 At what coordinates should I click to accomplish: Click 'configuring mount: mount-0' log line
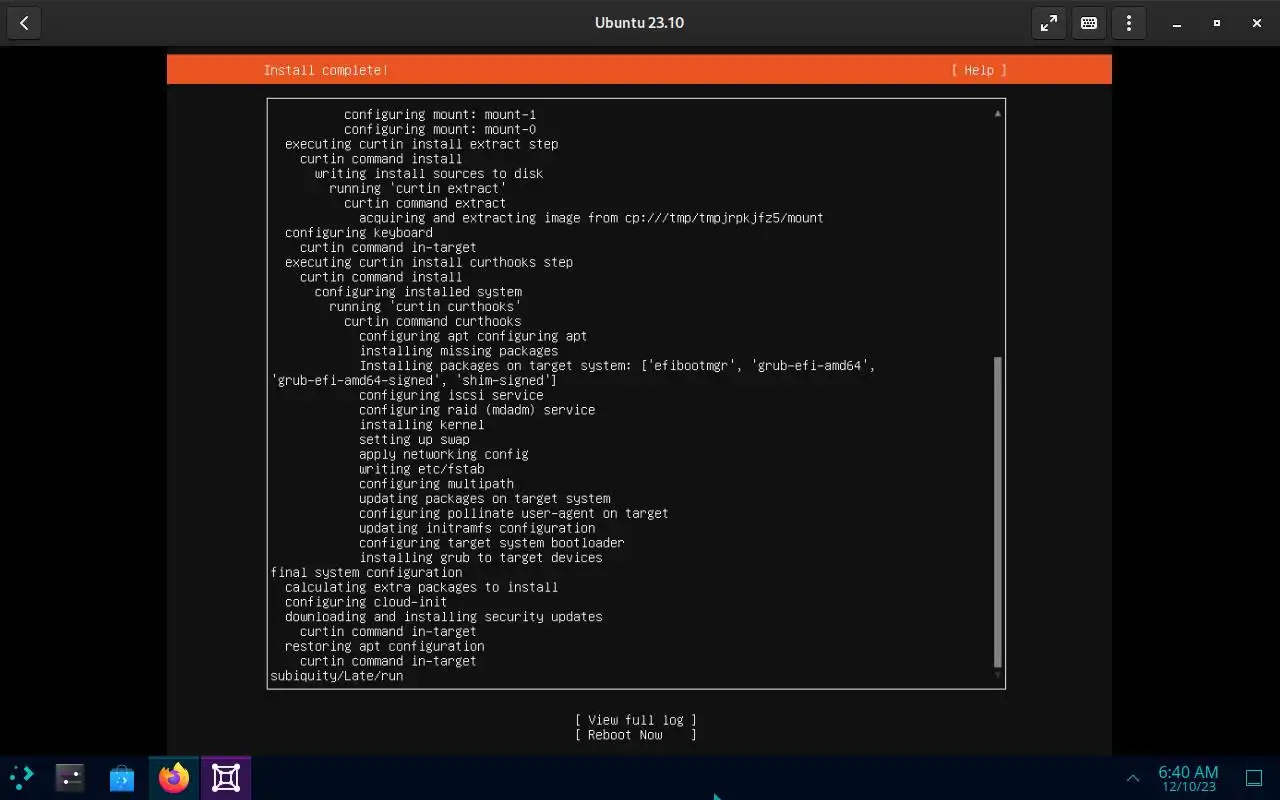[x=440, y=130]
